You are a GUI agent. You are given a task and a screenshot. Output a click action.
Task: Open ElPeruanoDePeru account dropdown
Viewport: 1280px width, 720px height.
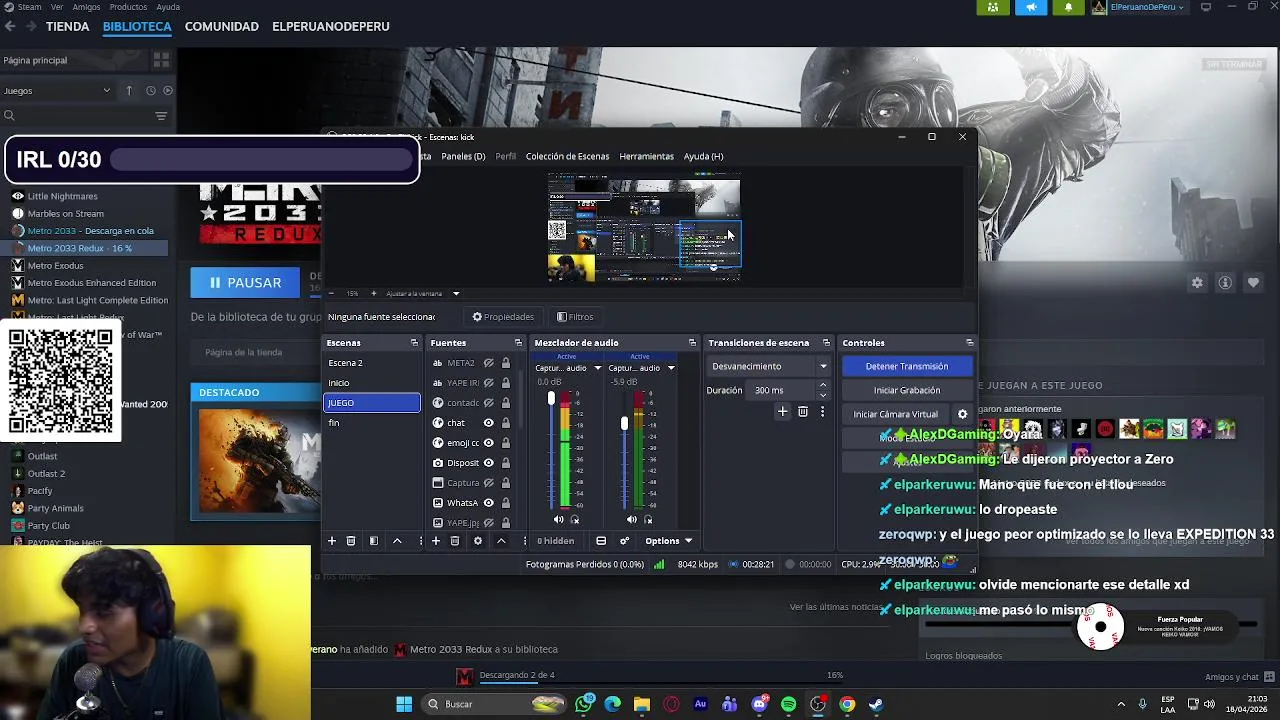tap(1139, 7)
